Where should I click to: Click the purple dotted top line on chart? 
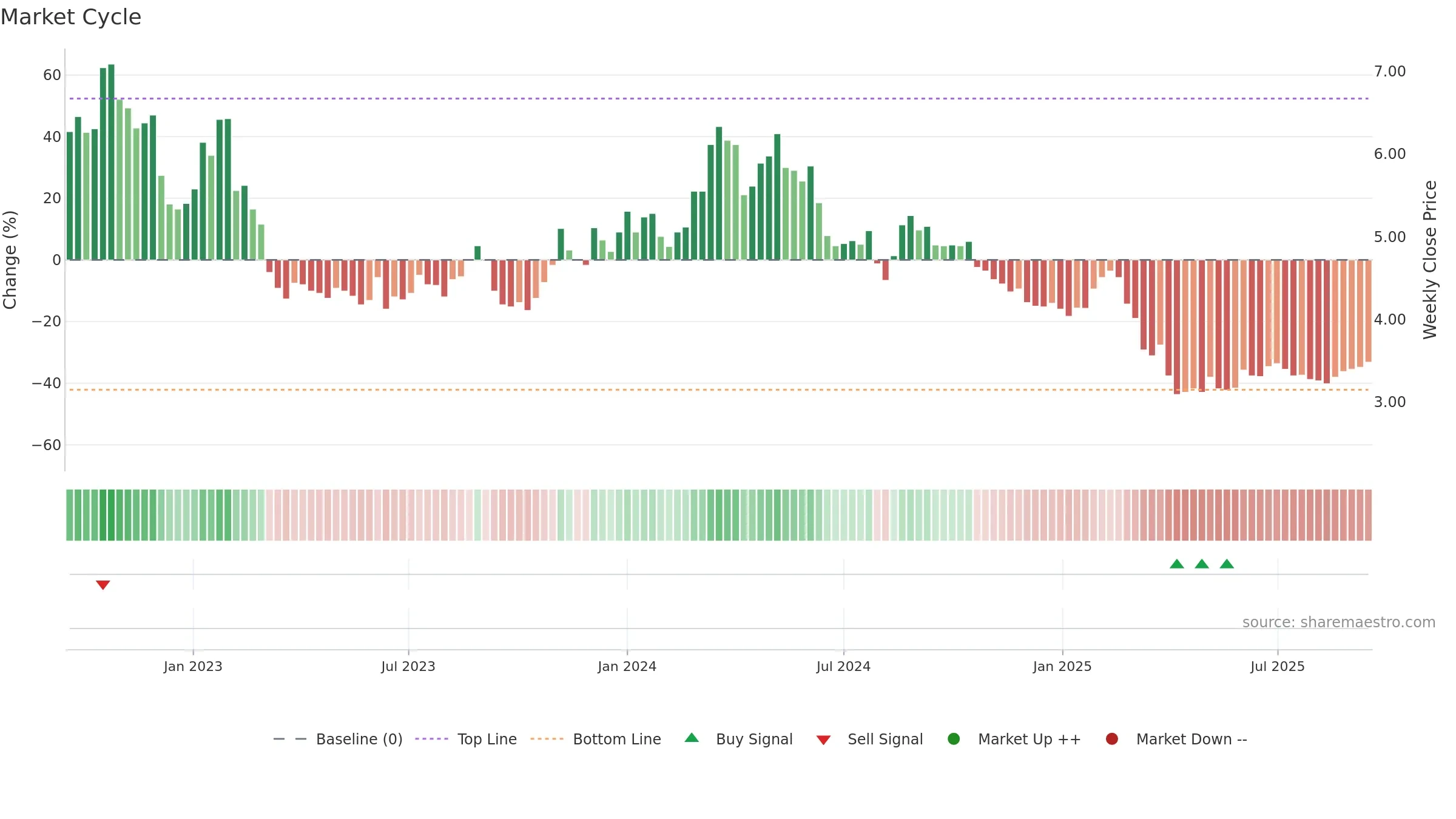click(719, 98)
